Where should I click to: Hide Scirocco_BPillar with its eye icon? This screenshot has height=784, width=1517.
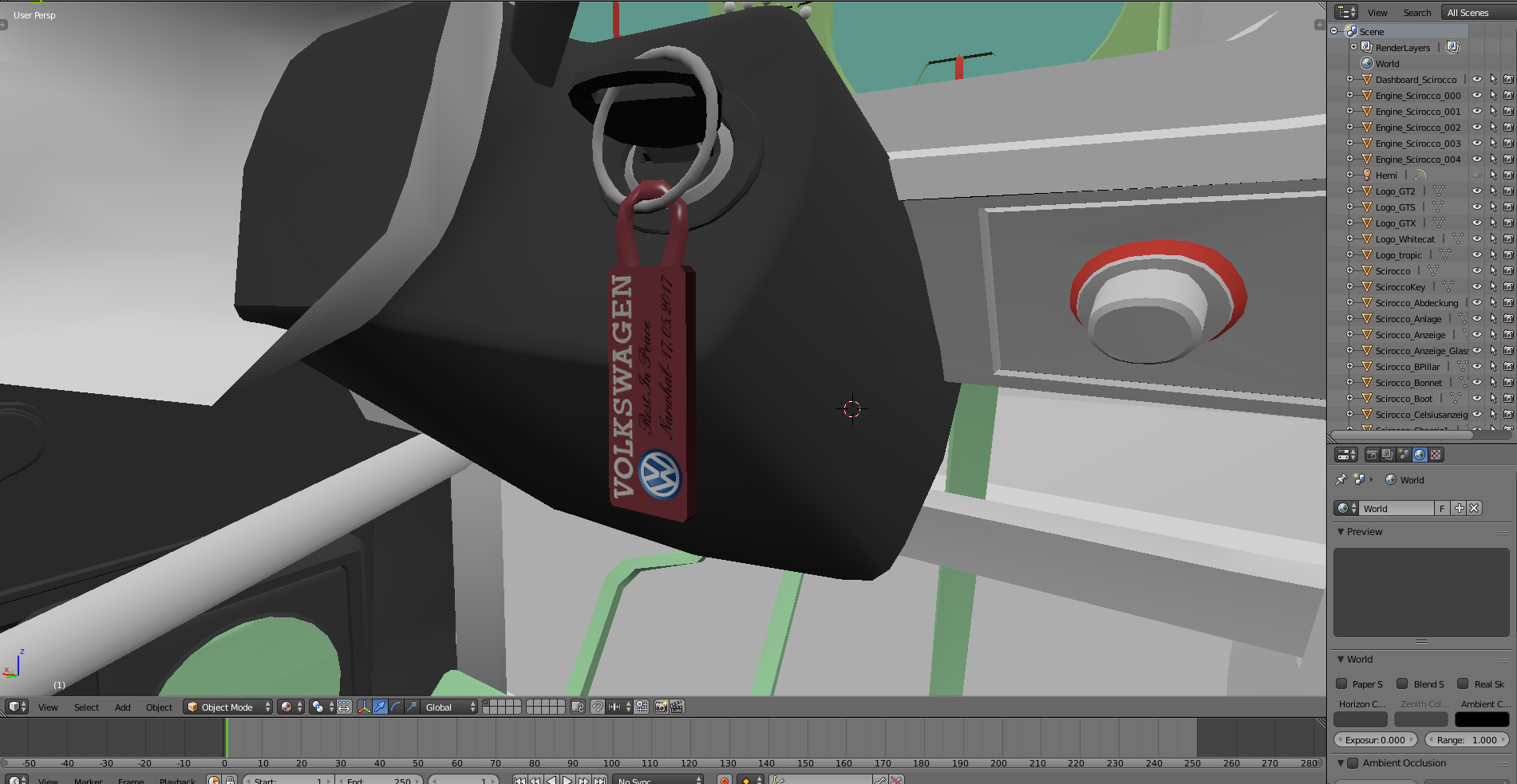pos(1477,367)
